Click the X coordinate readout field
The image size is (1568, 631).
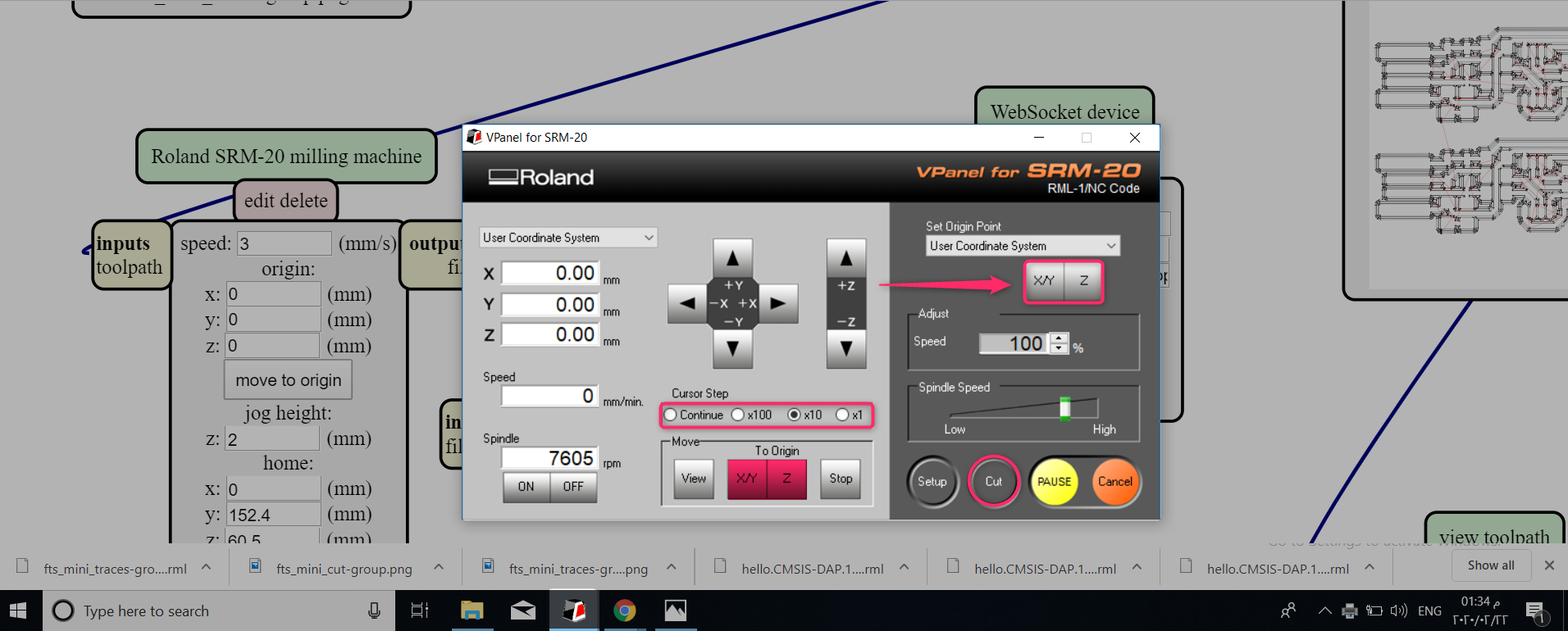(549, 273)
